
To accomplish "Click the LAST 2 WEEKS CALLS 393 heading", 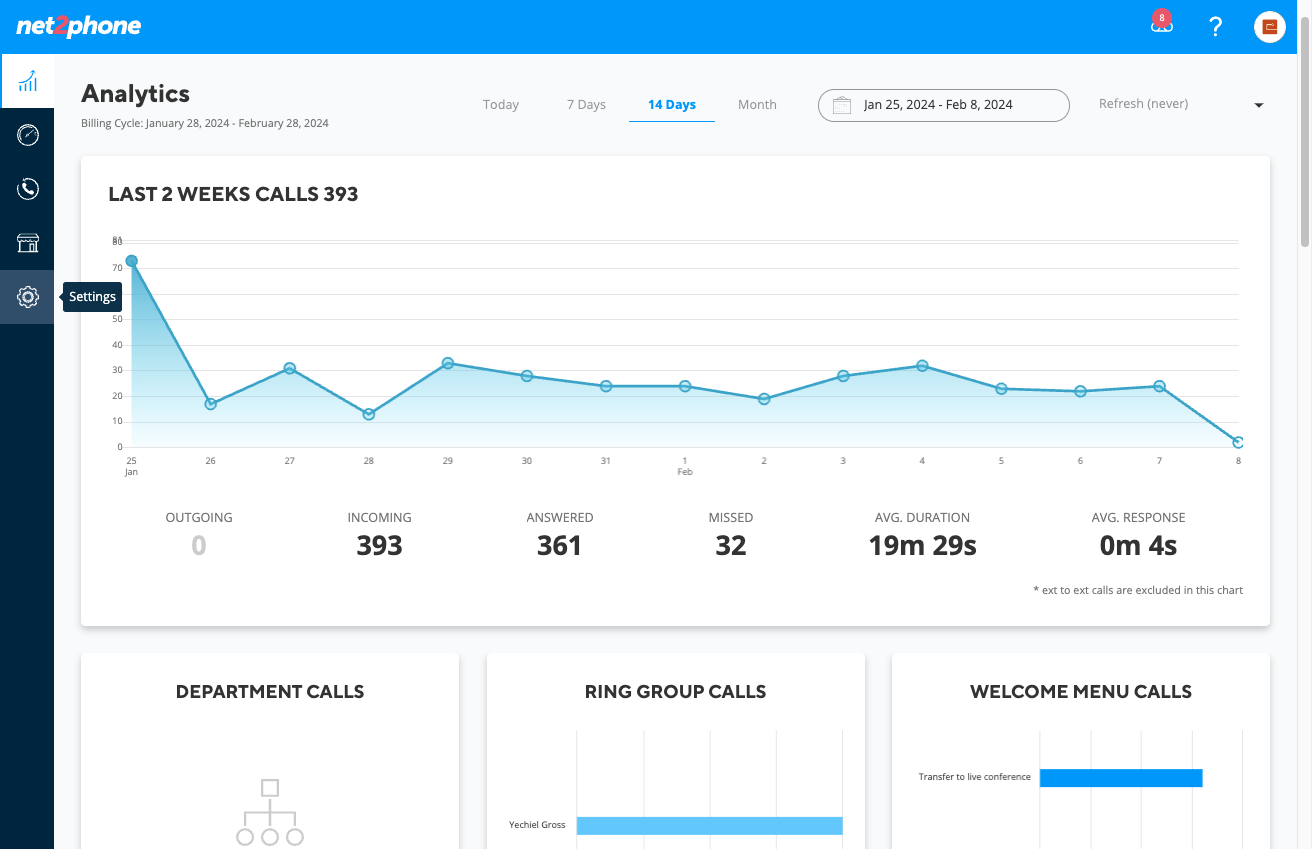I will pos(233,194).
